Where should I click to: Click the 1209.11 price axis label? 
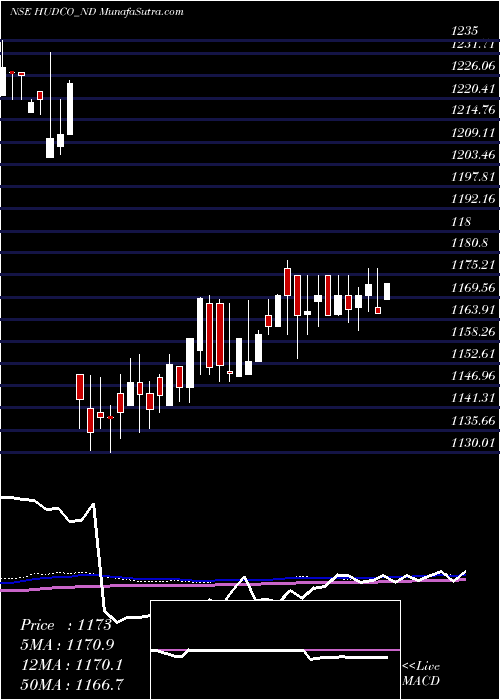[473, 133]
